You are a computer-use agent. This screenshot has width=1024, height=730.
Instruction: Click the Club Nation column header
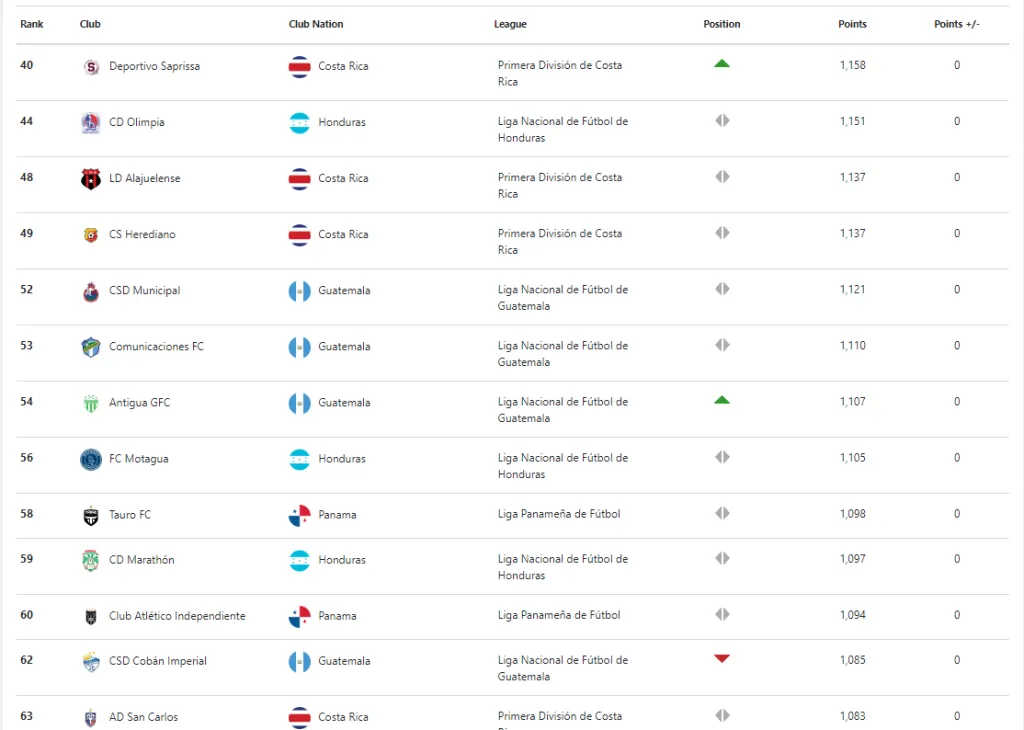pyautogui.click(x=316, y=24)
